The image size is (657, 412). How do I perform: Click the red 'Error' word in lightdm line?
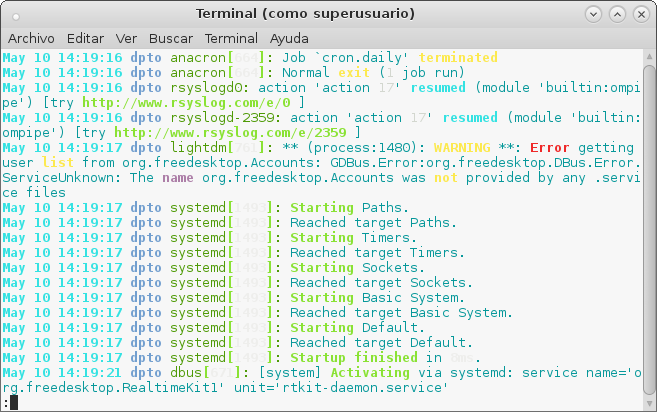click(549, 148)
